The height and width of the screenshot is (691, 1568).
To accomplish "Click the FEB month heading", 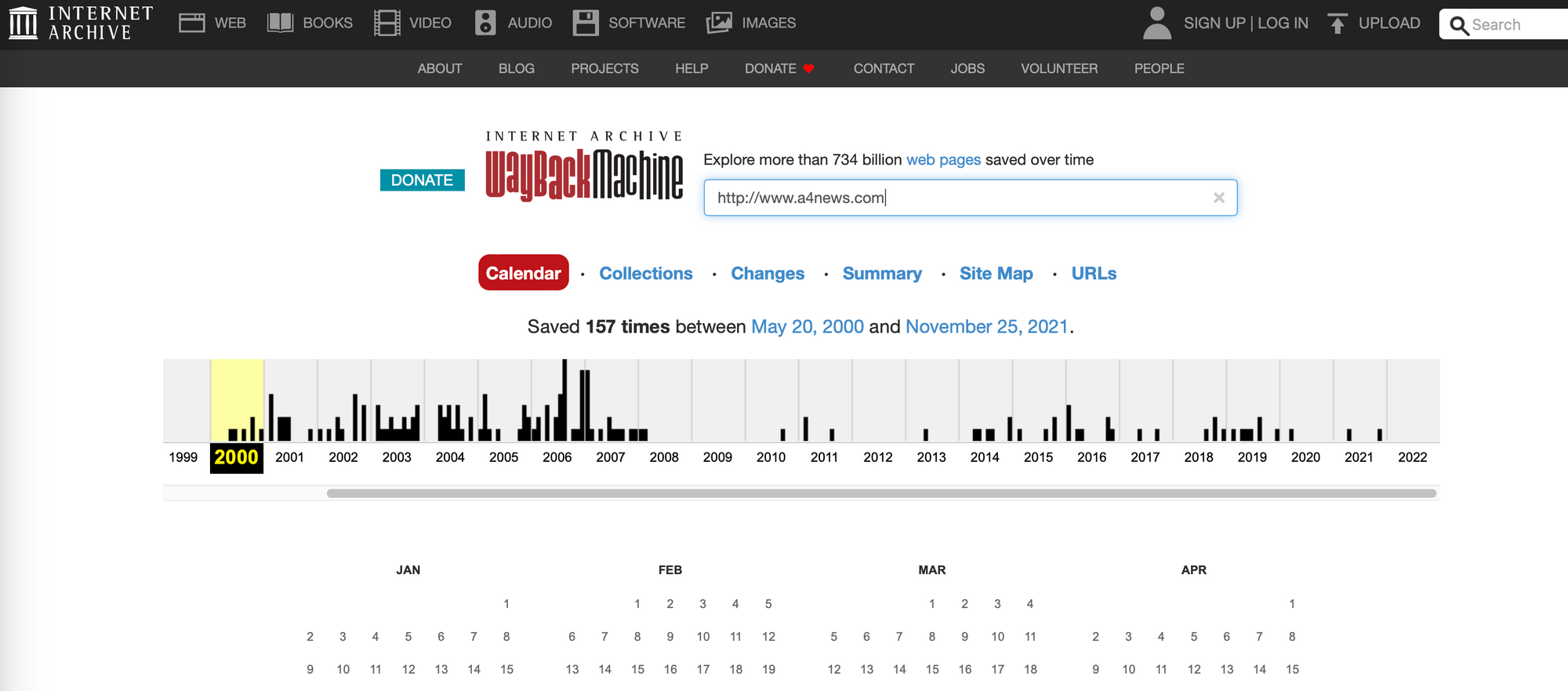I will coord(670,570).
